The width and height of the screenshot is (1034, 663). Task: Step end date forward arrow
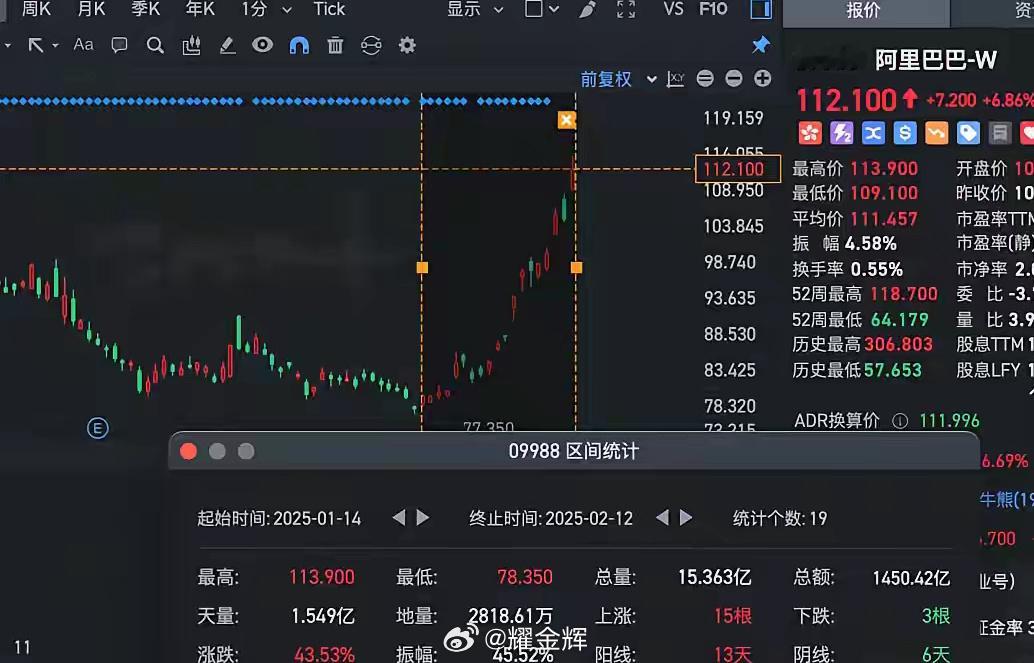click(686, 518)
